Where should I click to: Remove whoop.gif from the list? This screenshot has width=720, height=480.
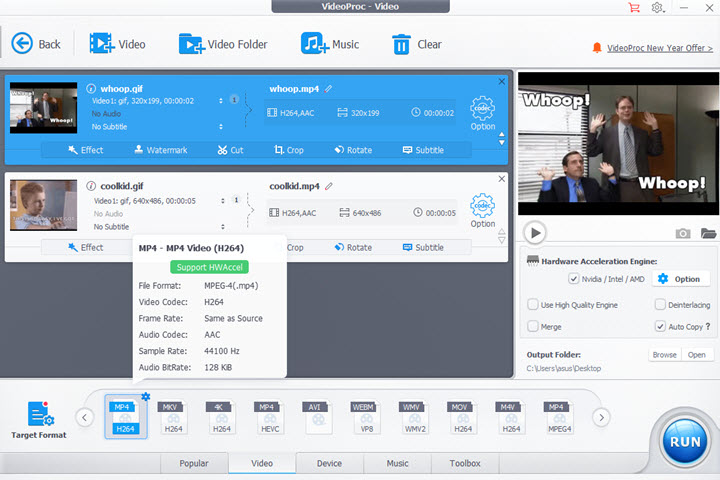pyautogui.click(x=501, y=81)
